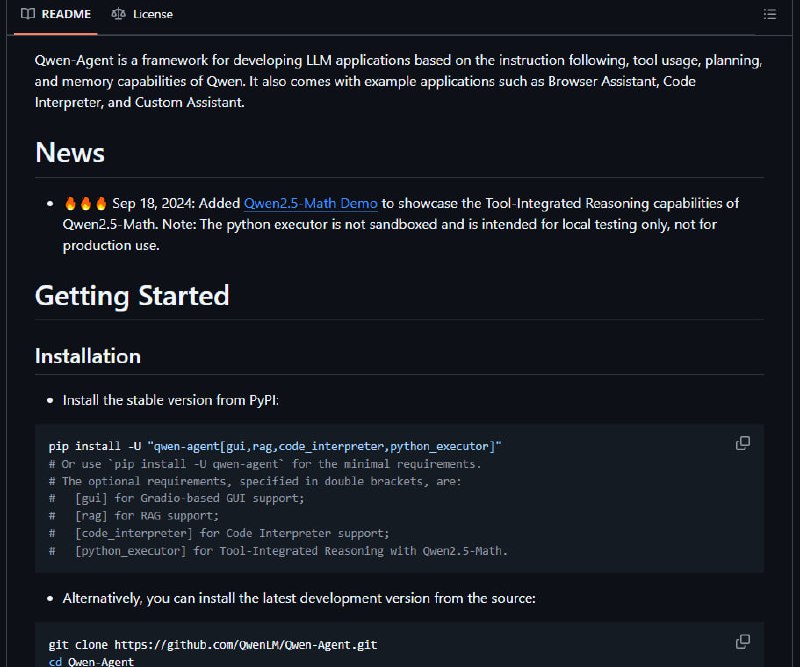Click the git clone Qwen-Agent.git URL line

coord(213,645)
